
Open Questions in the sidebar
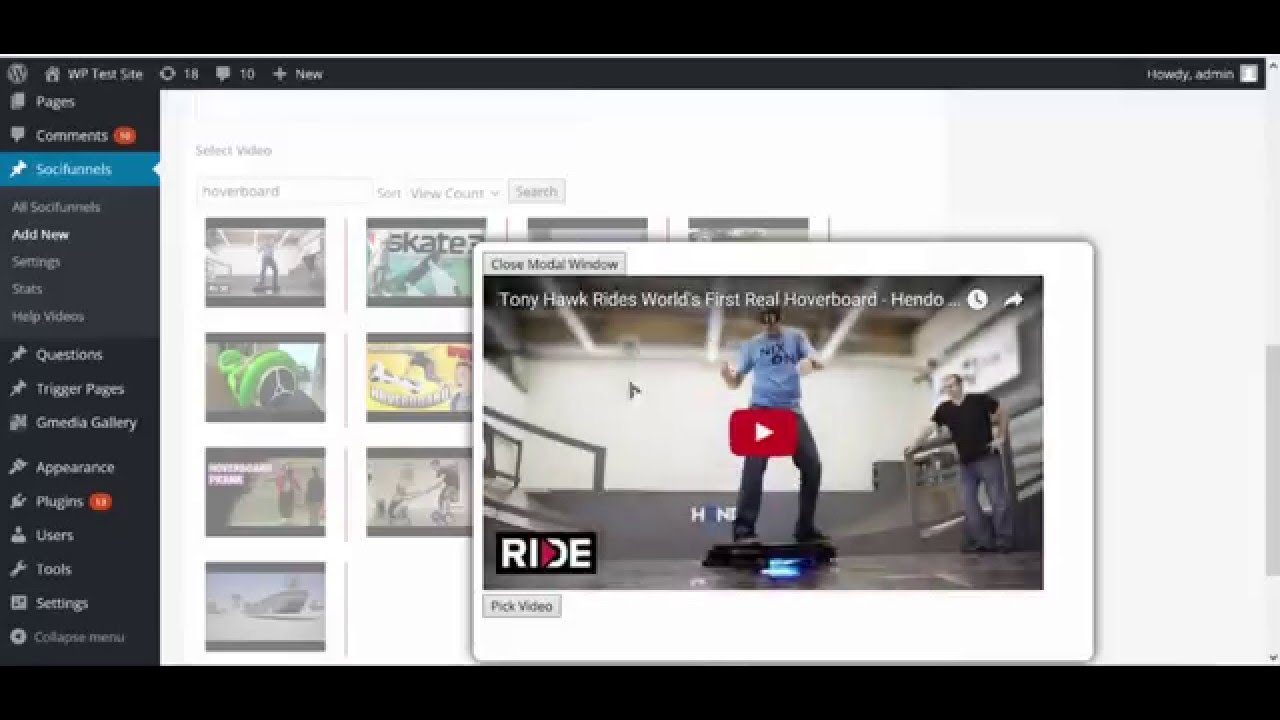click(x=69, y=354)
